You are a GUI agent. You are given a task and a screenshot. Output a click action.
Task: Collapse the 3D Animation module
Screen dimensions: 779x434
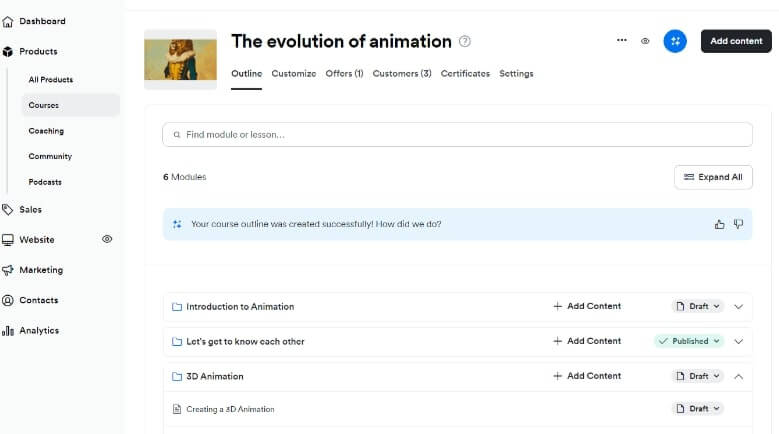coord(738,376)
